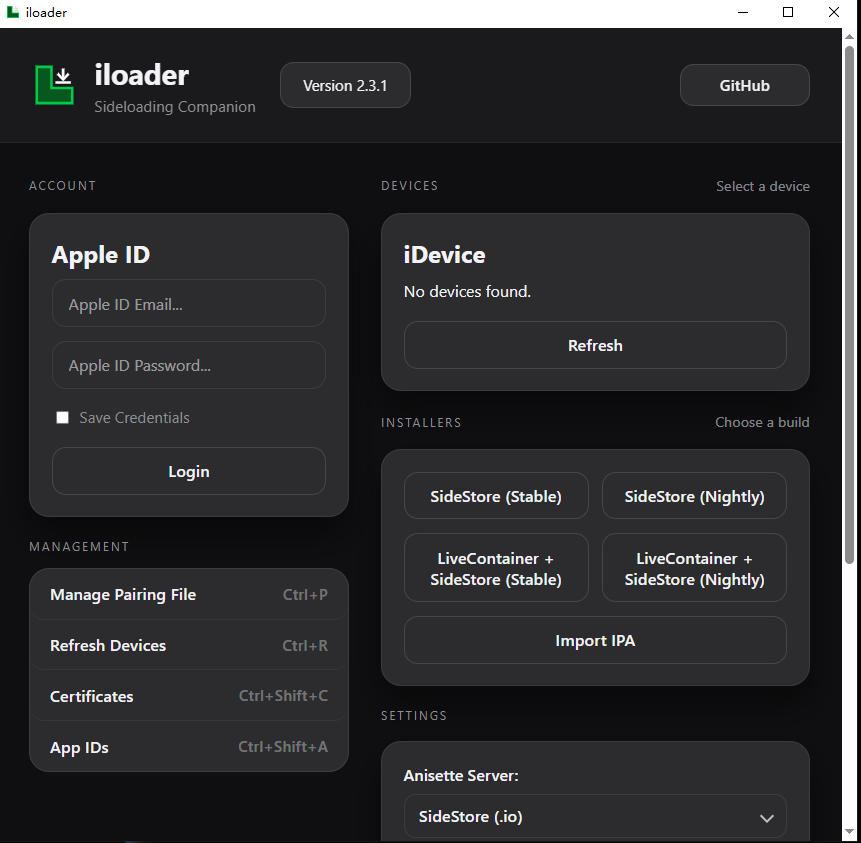Click the 'Sideloading Companion' subtitle
This screenshot has width=861, height=843.
(175, 107)
